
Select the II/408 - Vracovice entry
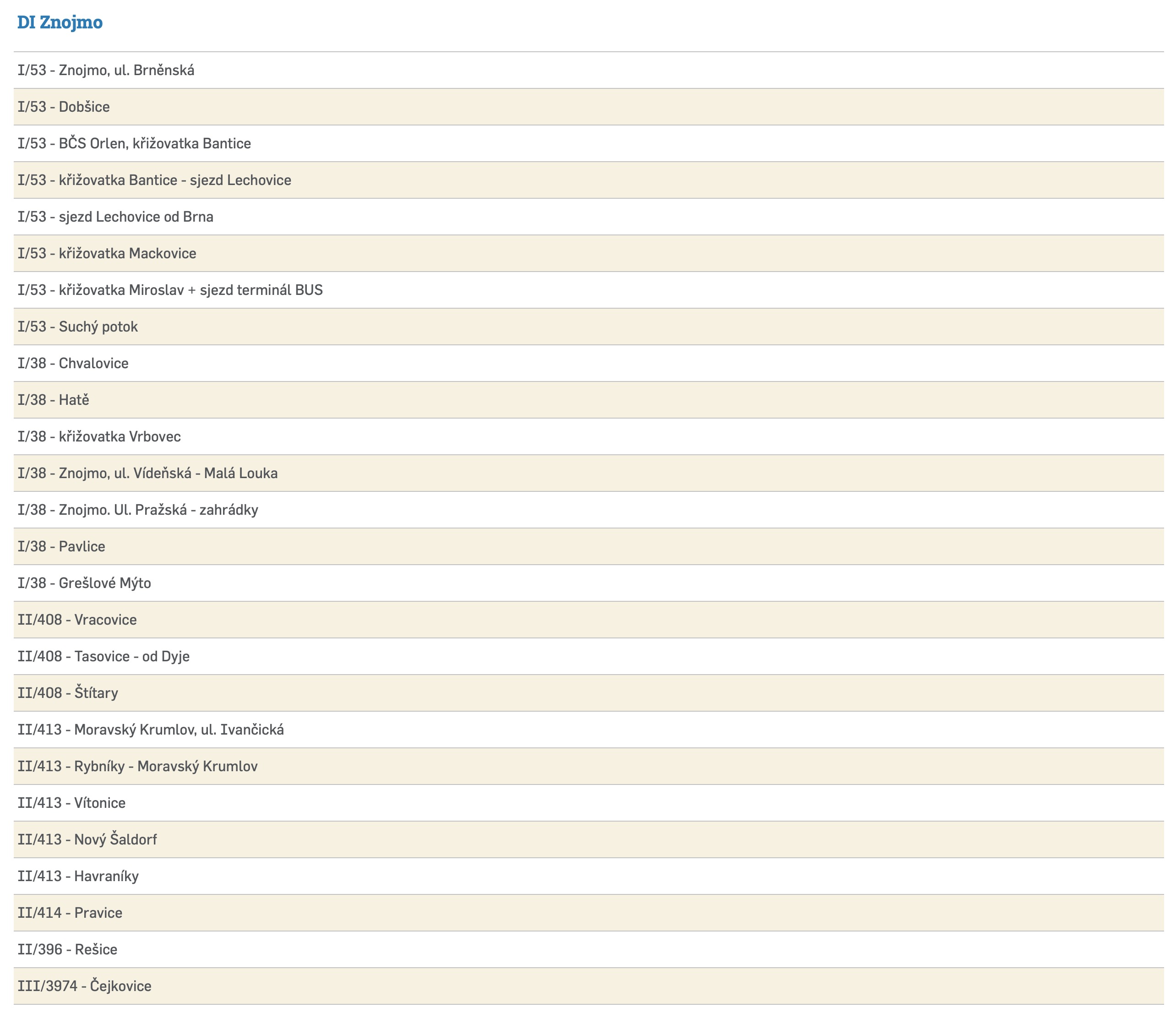coord(77,620)
